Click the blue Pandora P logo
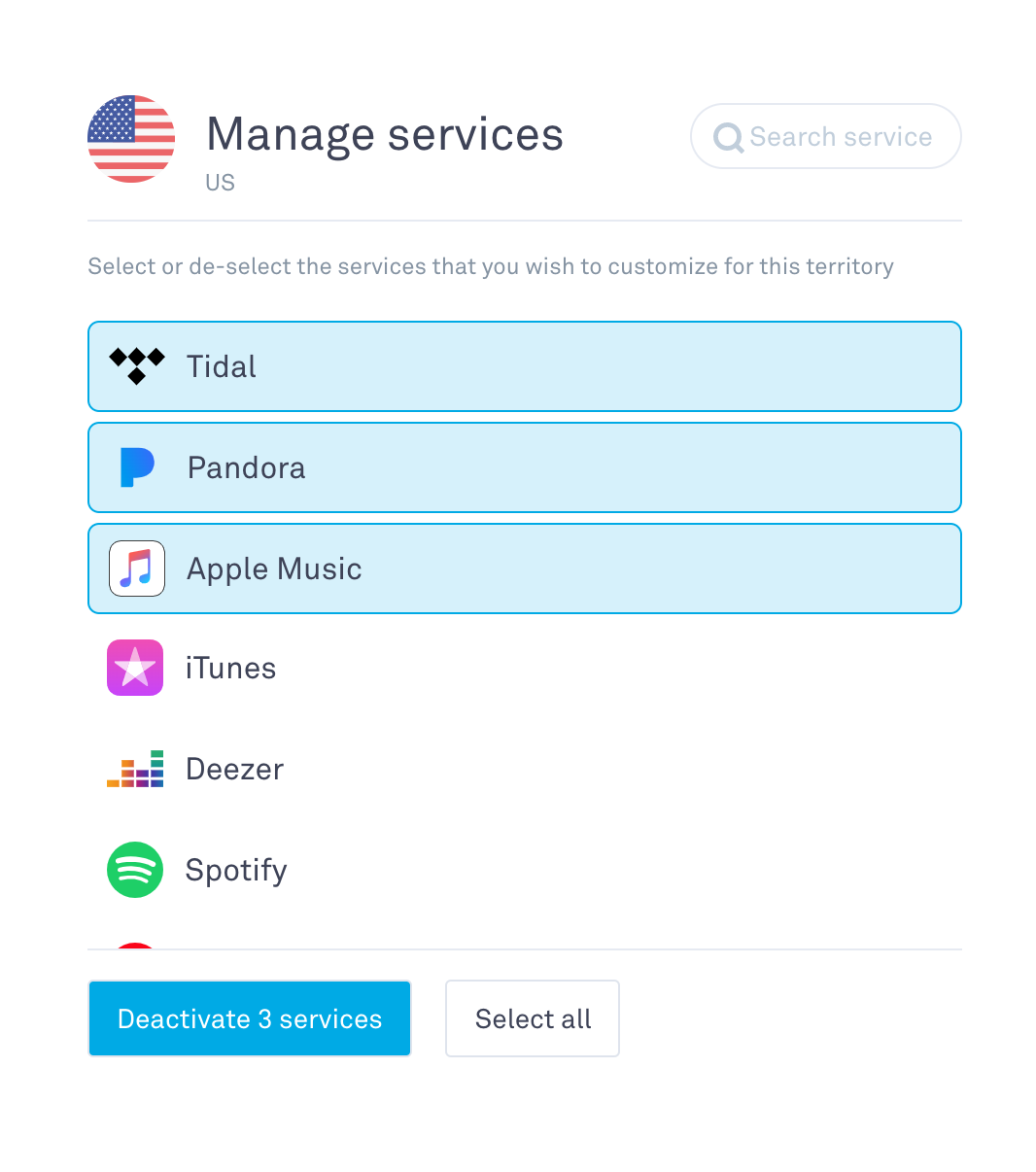The height and width of the screenshot is (1172, 1036). pos(136,467)
